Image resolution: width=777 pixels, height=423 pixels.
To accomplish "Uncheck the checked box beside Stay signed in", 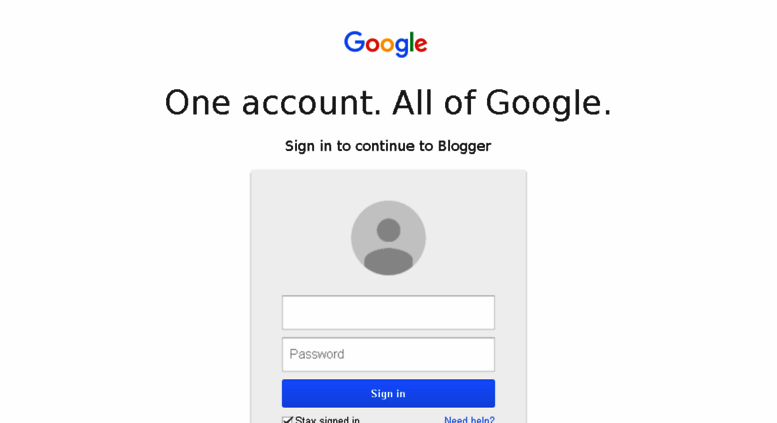I will 287,420.
